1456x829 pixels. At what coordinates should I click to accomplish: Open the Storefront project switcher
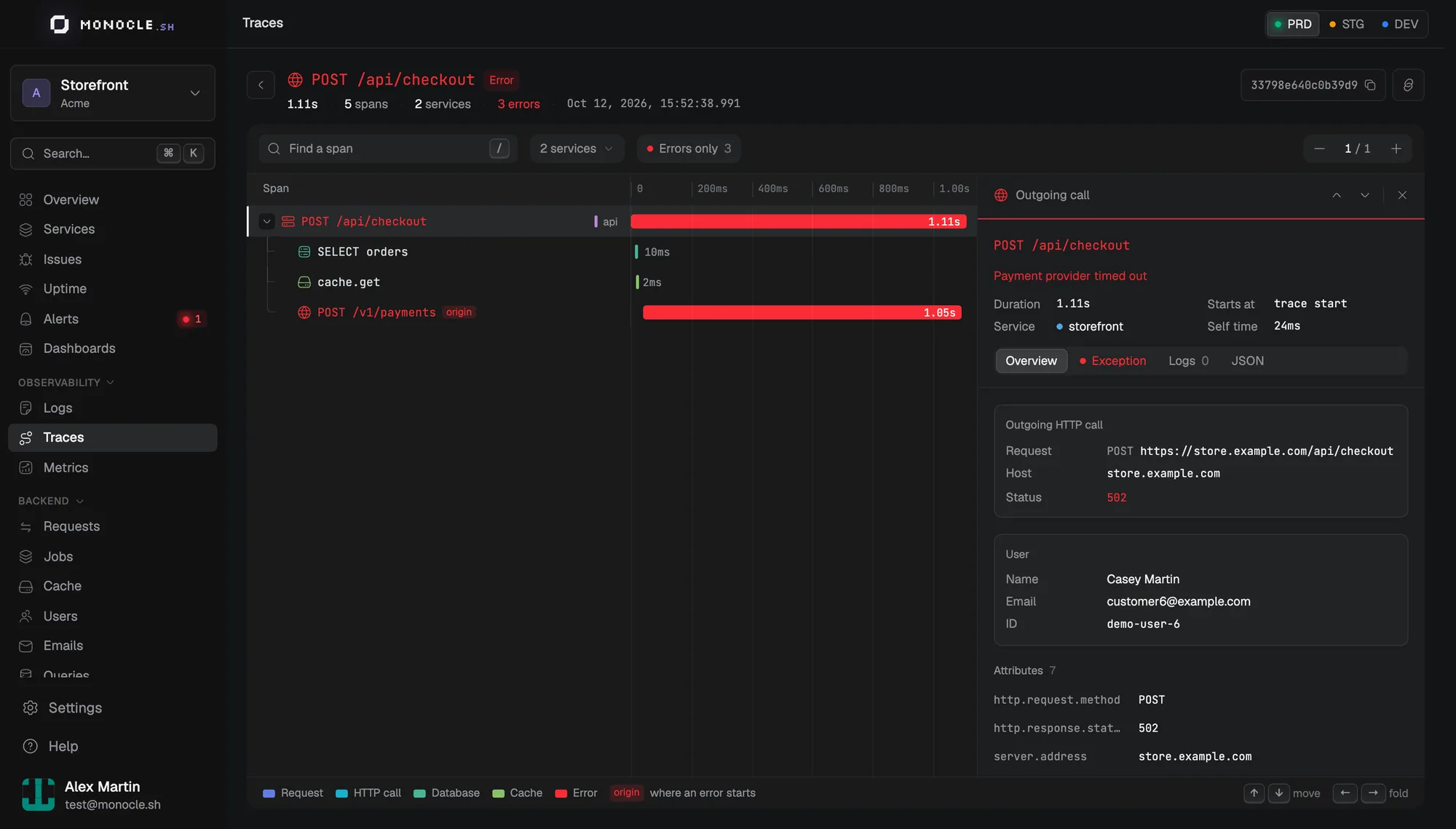113,93
